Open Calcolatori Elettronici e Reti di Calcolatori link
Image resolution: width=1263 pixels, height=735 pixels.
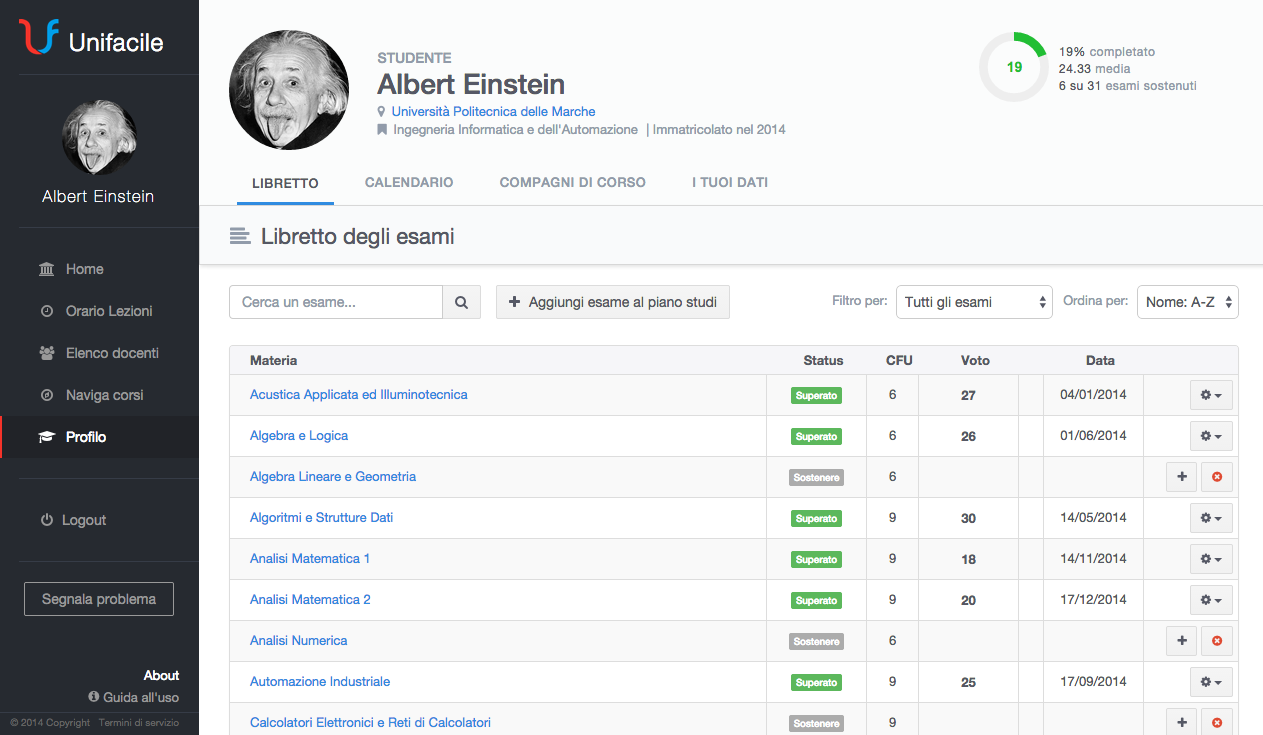pyautogui.click(x=370, y=723)
